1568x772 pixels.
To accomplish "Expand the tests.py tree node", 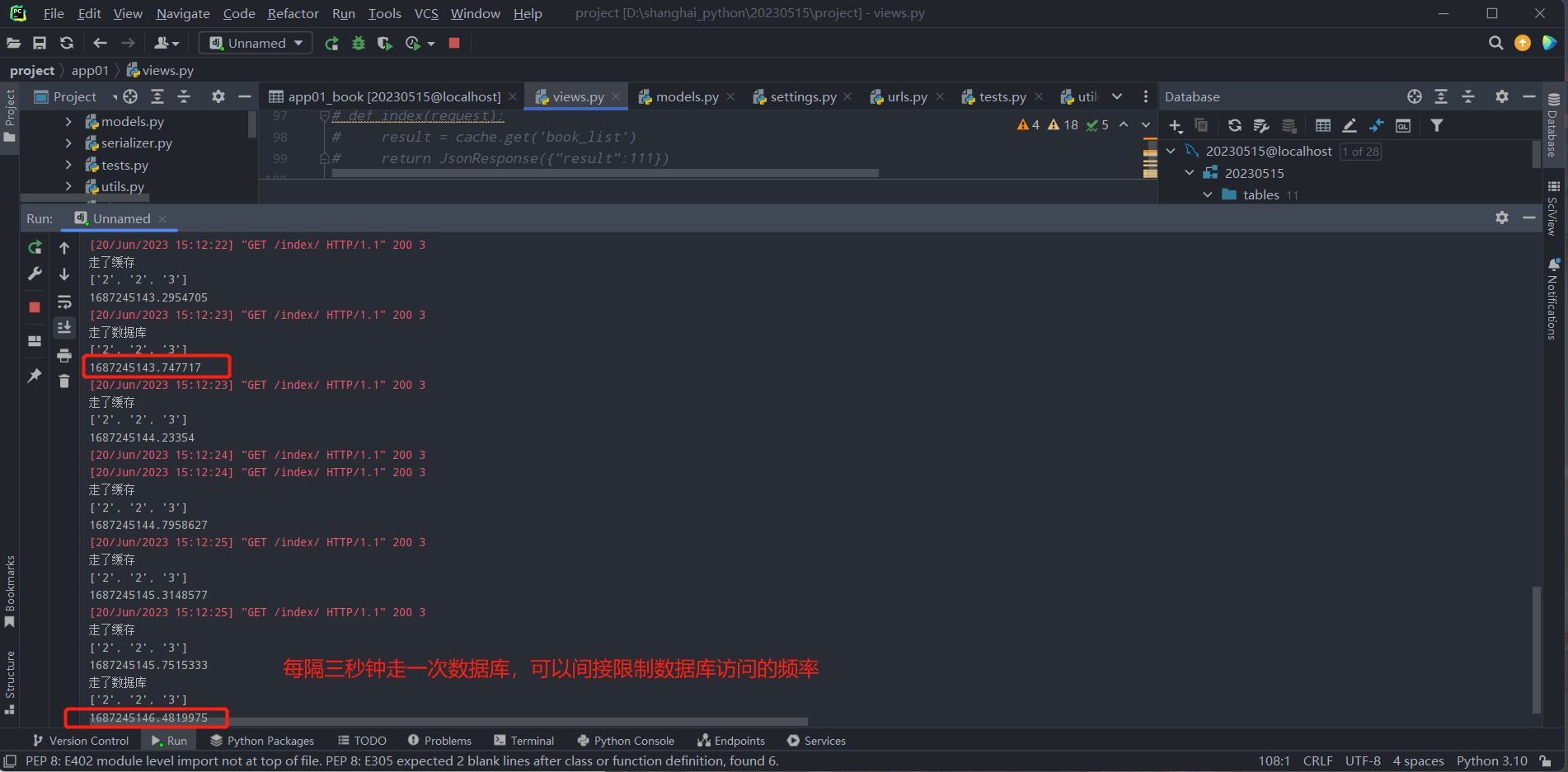I will point(68,165).
